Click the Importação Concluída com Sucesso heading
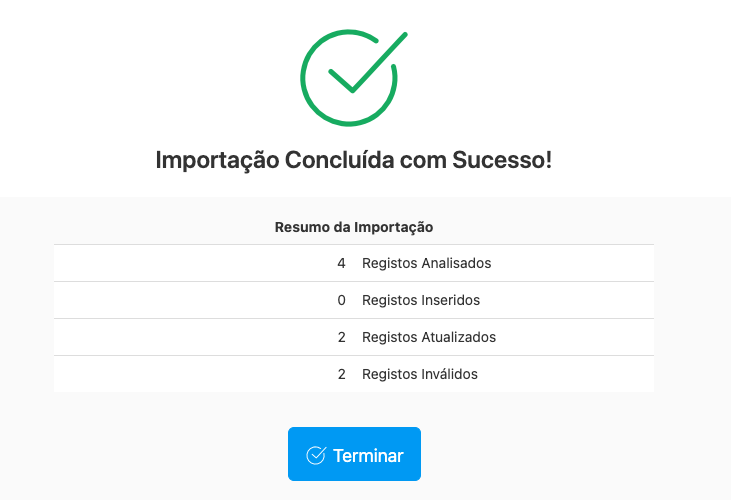The image size is (731, 500). tap(354, 160)
